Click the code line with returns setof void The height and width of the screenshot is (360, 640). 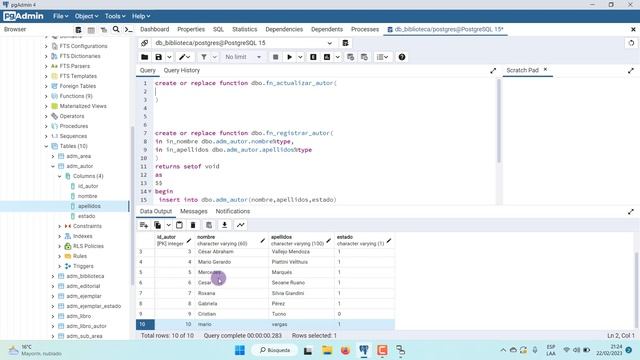coord(187,167)
